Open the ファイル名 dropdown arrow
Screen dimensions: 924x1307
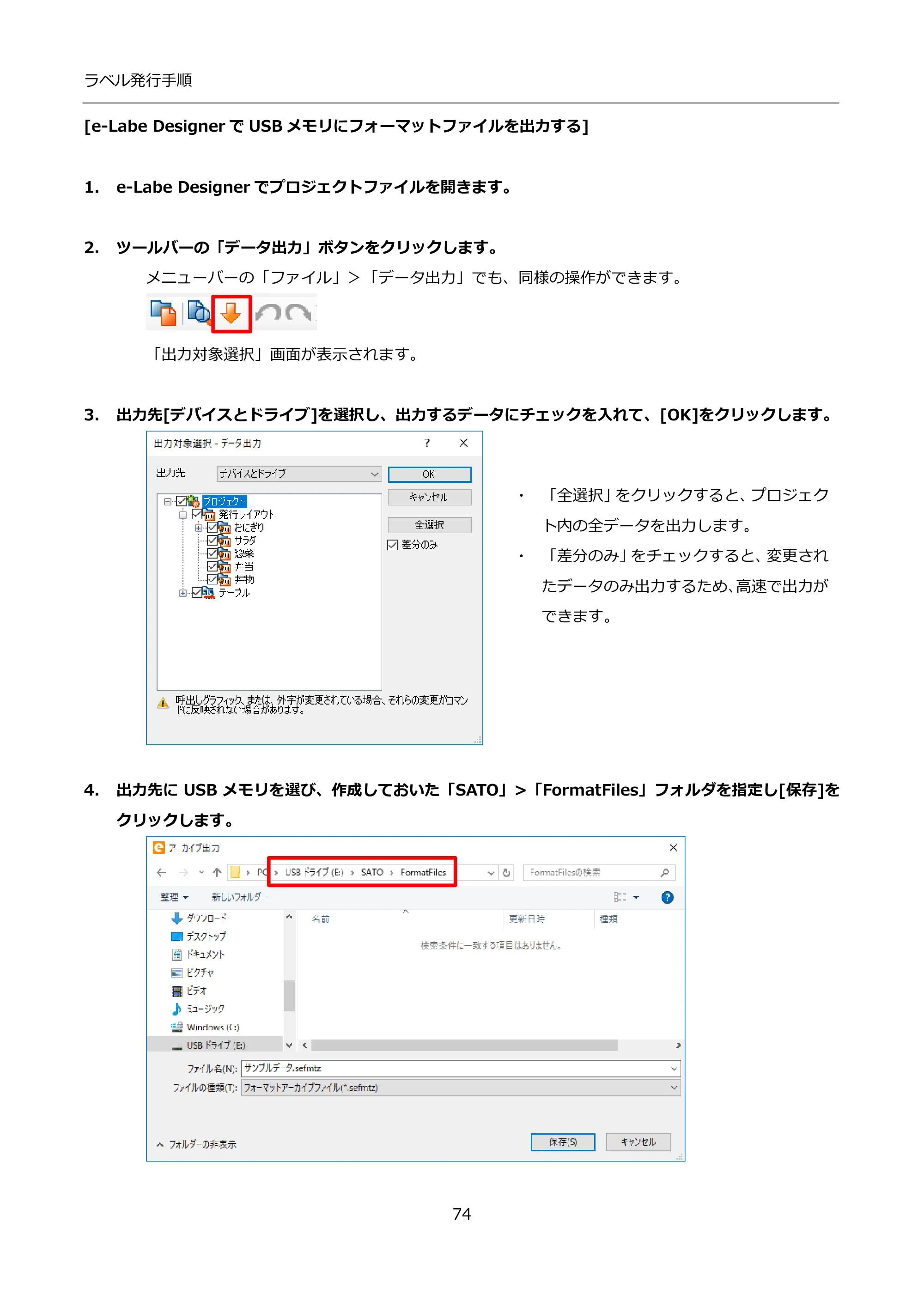coord(674,1069)
